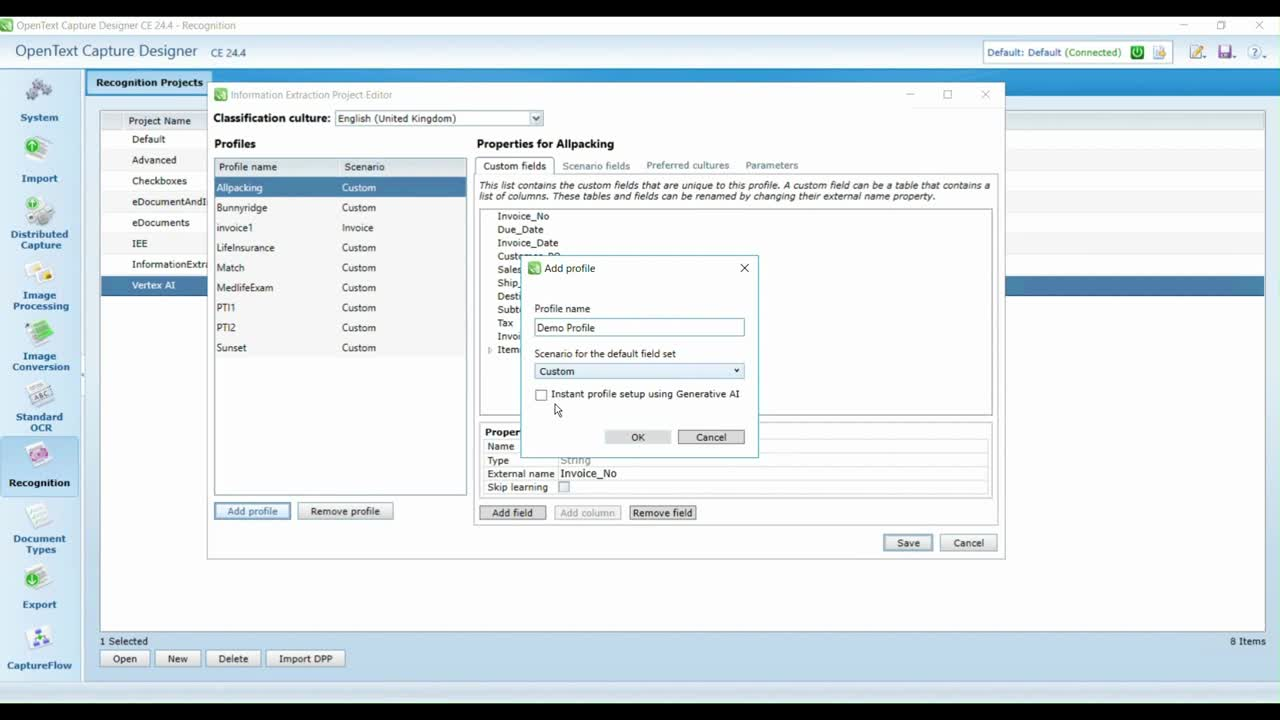Select the Invoice_No custom field
Image resolution: width=1280 pixels, height=720 pixels.
523,216
